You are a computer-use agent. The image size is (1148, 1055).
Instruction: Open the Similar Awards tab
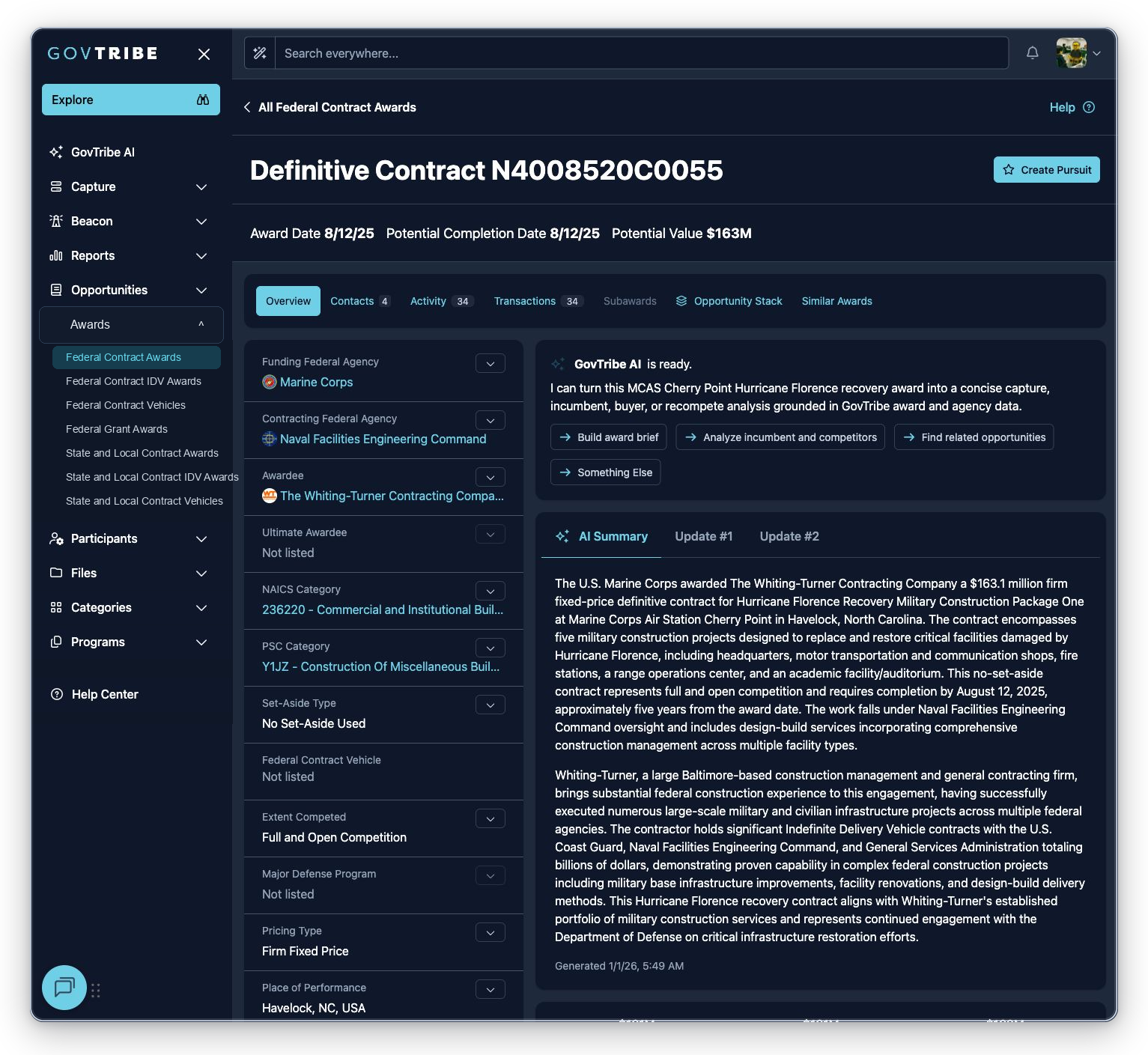836,301
